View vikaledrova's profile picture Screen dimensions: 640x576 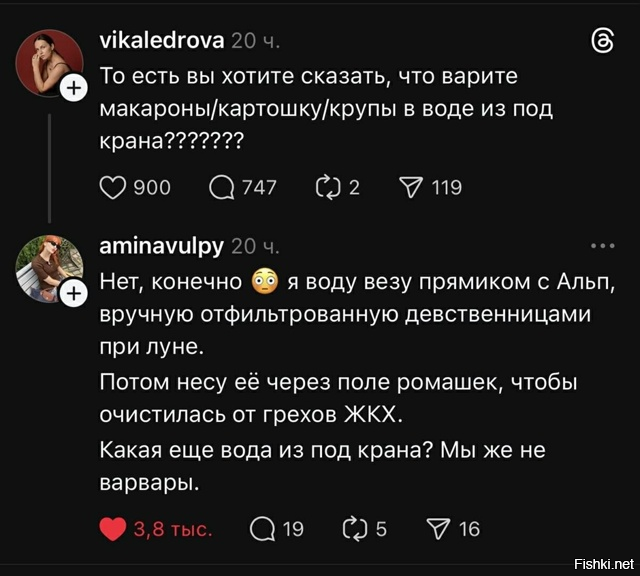pos(48,62)
